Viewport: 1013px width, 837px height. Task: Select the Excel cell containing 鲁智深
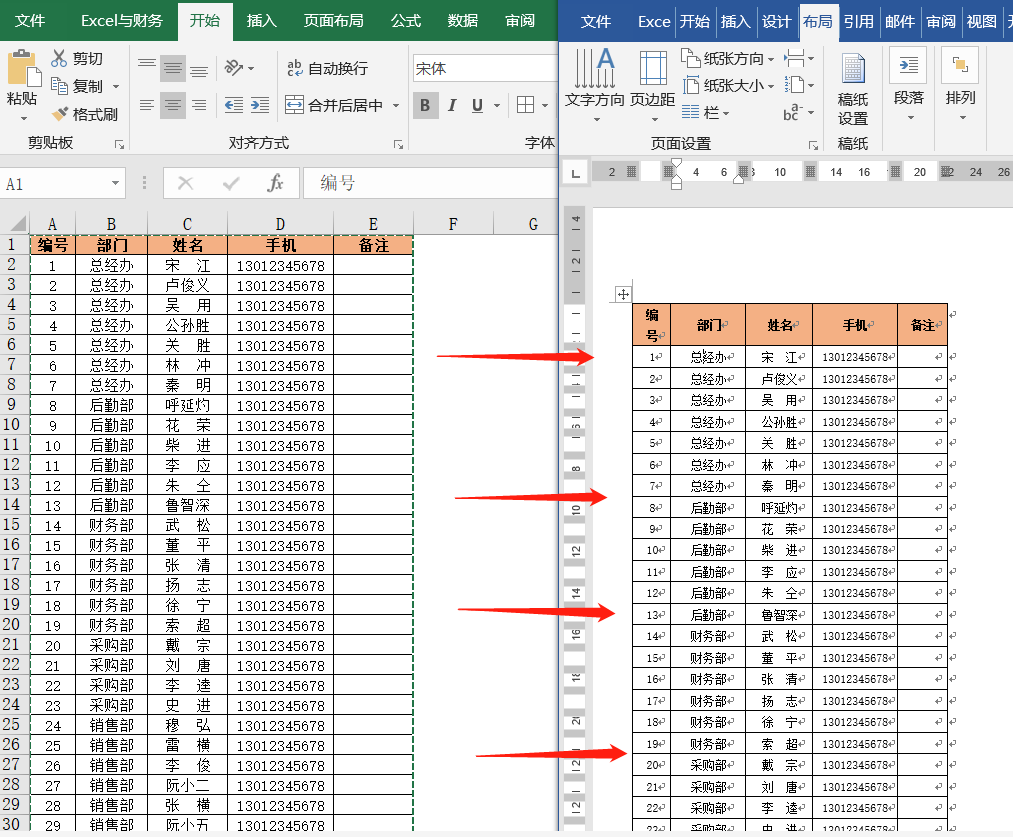click(187, 506)
